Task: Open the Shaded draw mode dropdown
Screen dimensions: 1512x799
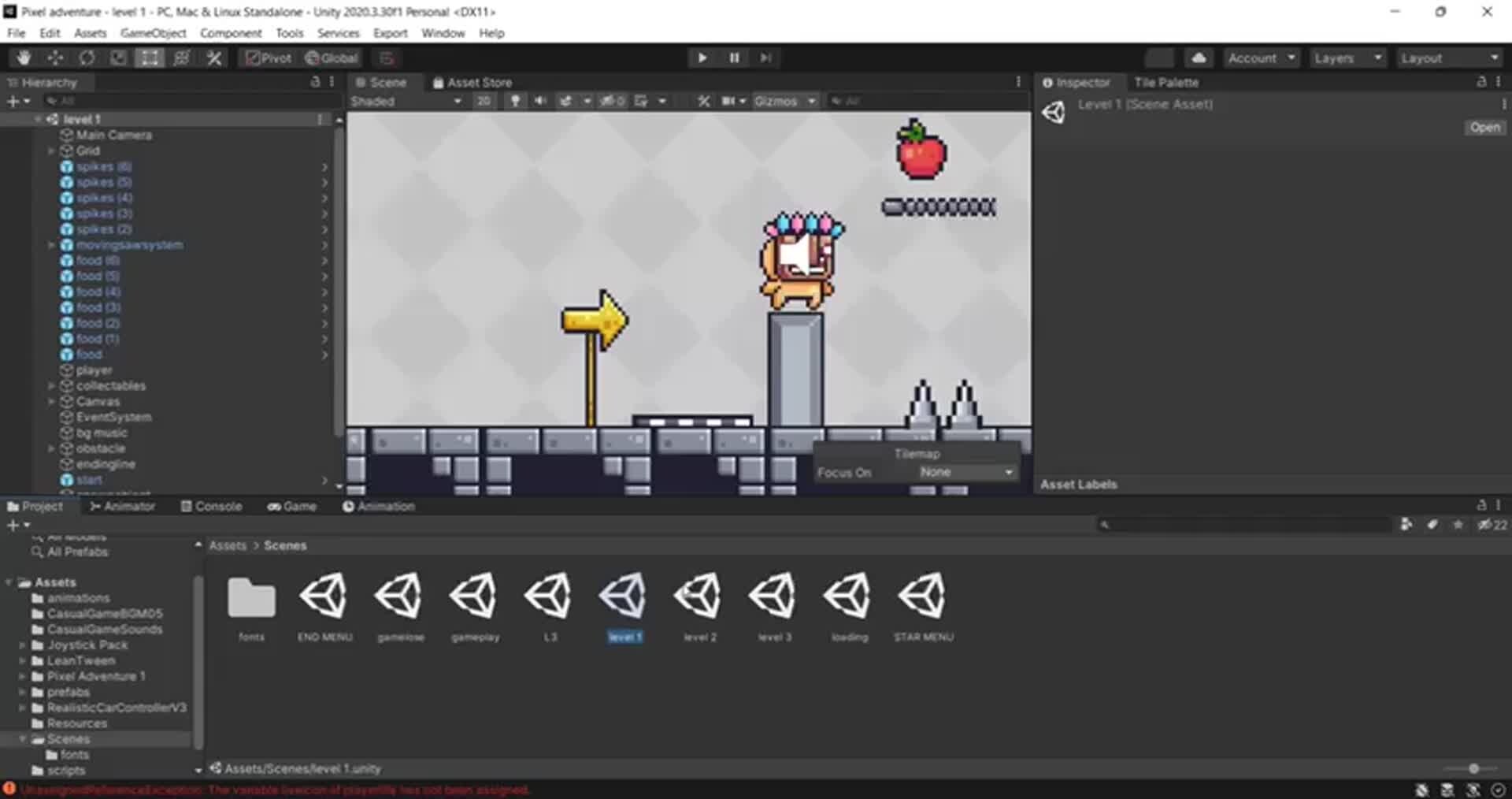Action: point(406,101)
